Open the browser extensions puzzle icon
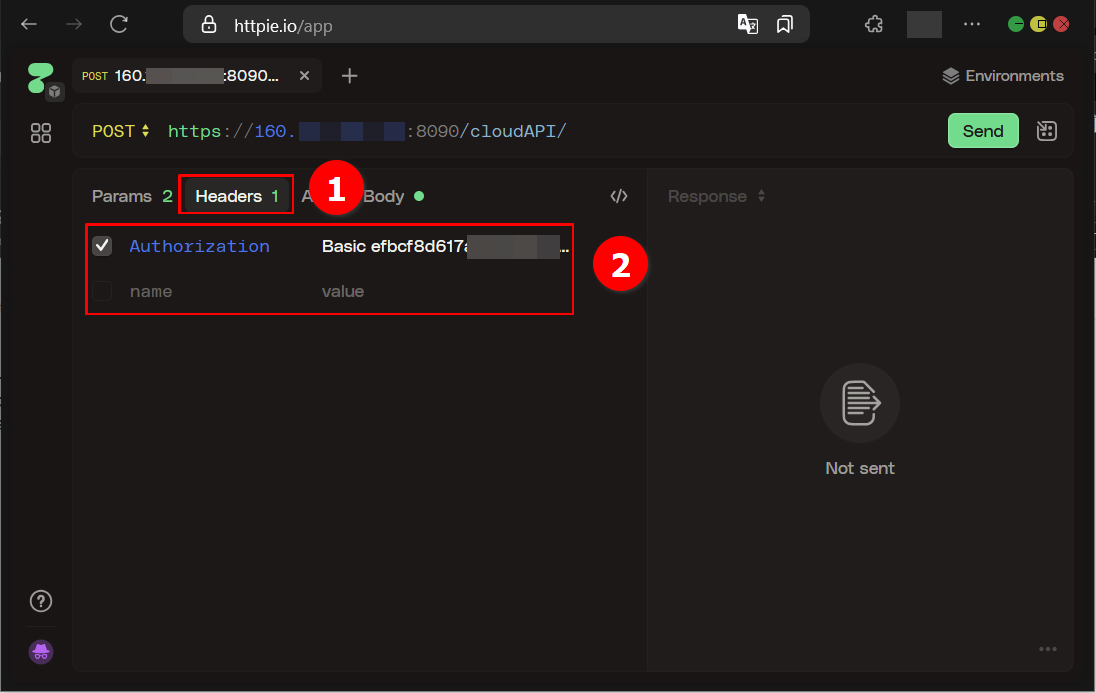Image resolution: width=1096 pixels, height=693 pixels. click(x=874, y=24)
